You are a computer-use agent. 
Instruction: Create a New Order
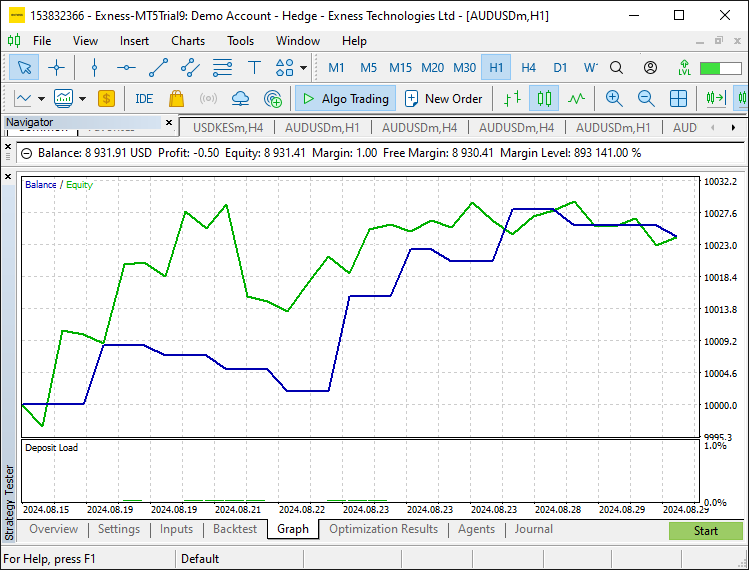click(443, 99)
